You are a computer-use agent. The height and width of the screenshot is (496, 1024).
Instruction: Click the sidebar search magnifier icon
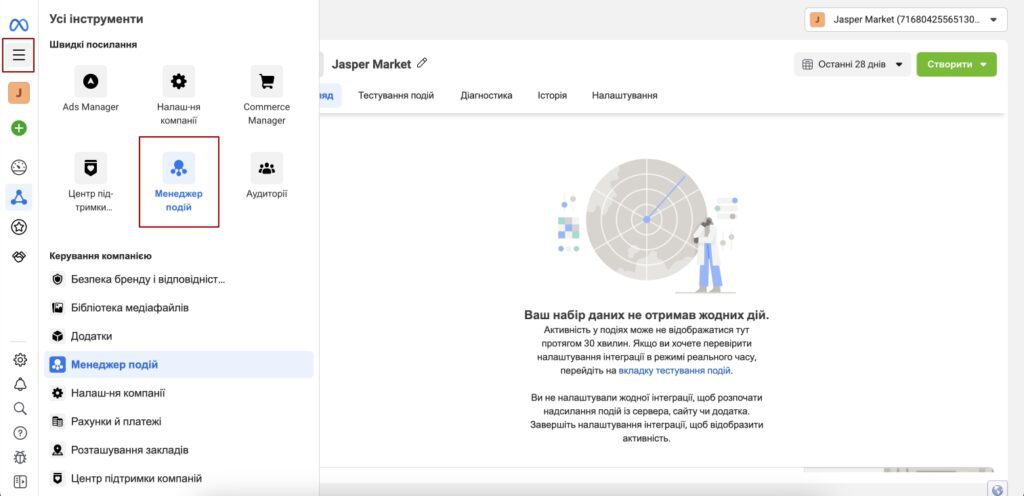point(20,409)
